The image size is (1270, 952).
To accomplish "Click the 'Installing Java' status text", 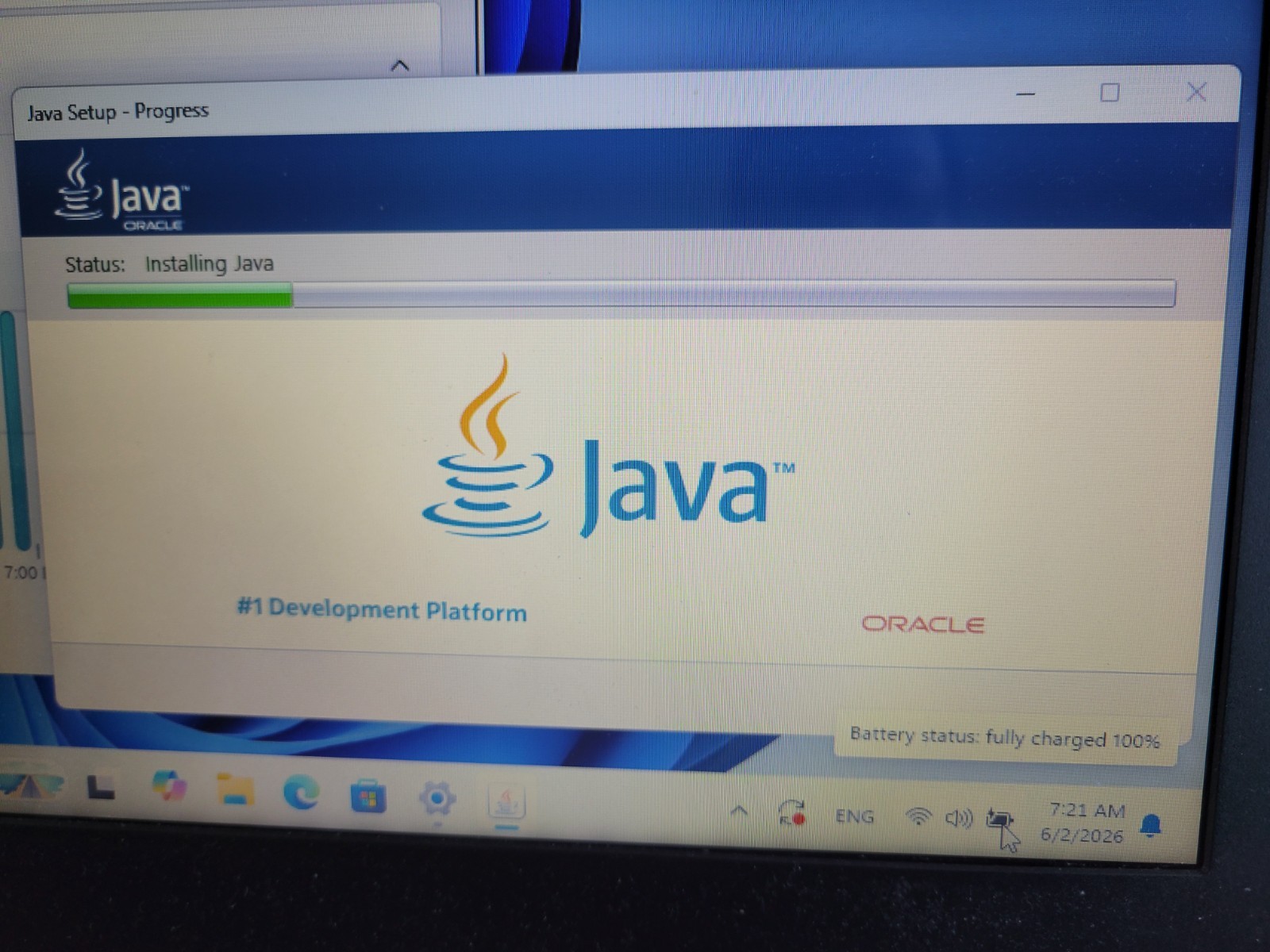I will pos(209,263).
